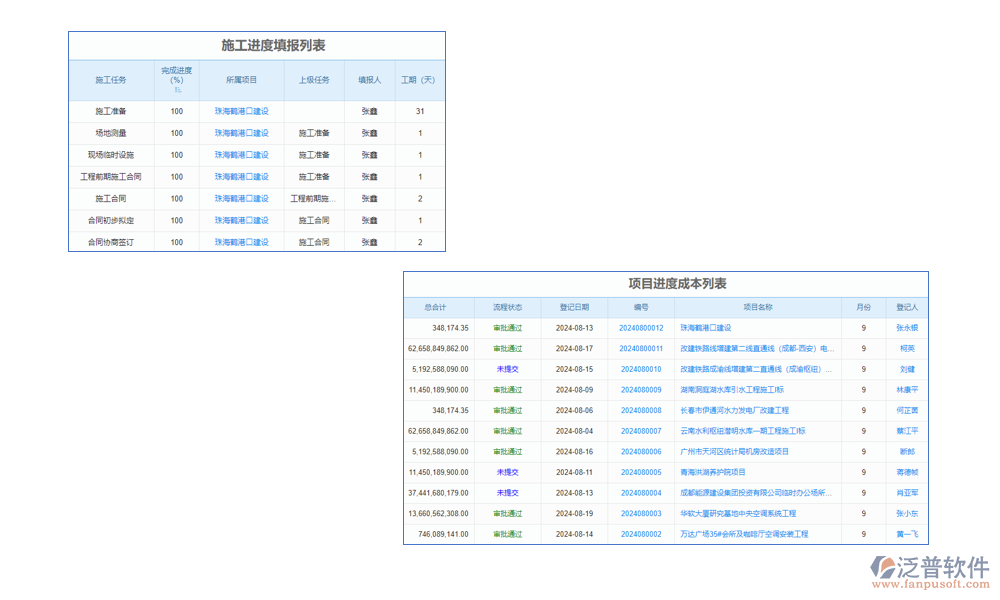This screenshot has width=1000, height=600.
Task: Open 青海洪湖养护院项目 project link
Action: (x=713, y=472)
